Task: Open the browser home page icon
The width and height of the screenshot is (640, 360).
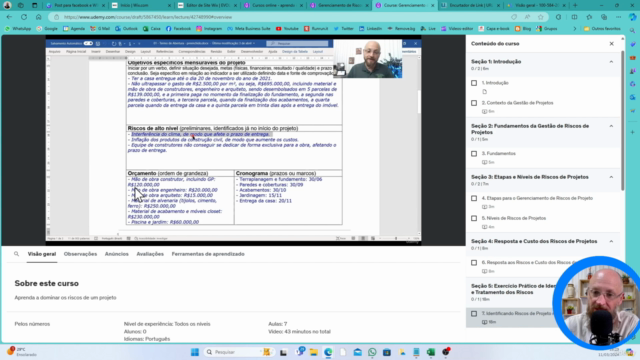Action: coord(39,17)
